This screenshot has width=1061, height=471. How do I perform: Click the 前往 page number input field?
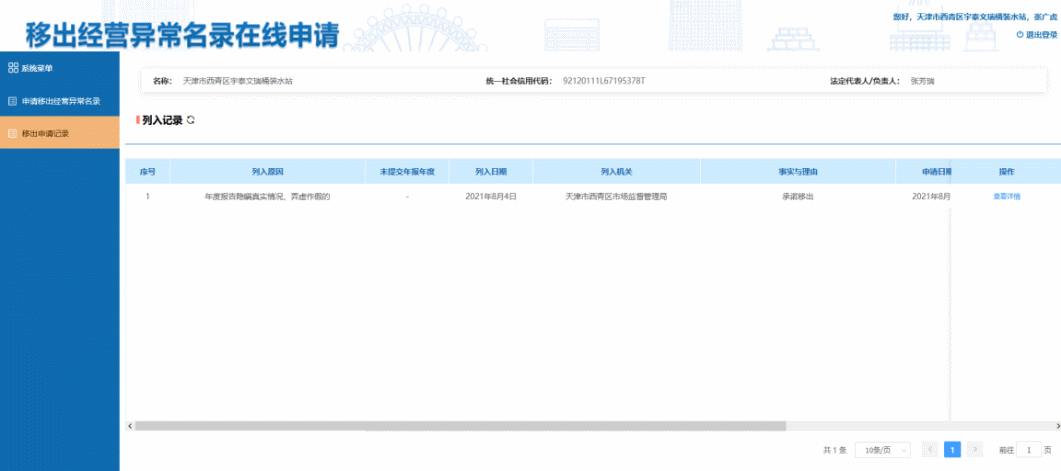(x=1031, y=450)
